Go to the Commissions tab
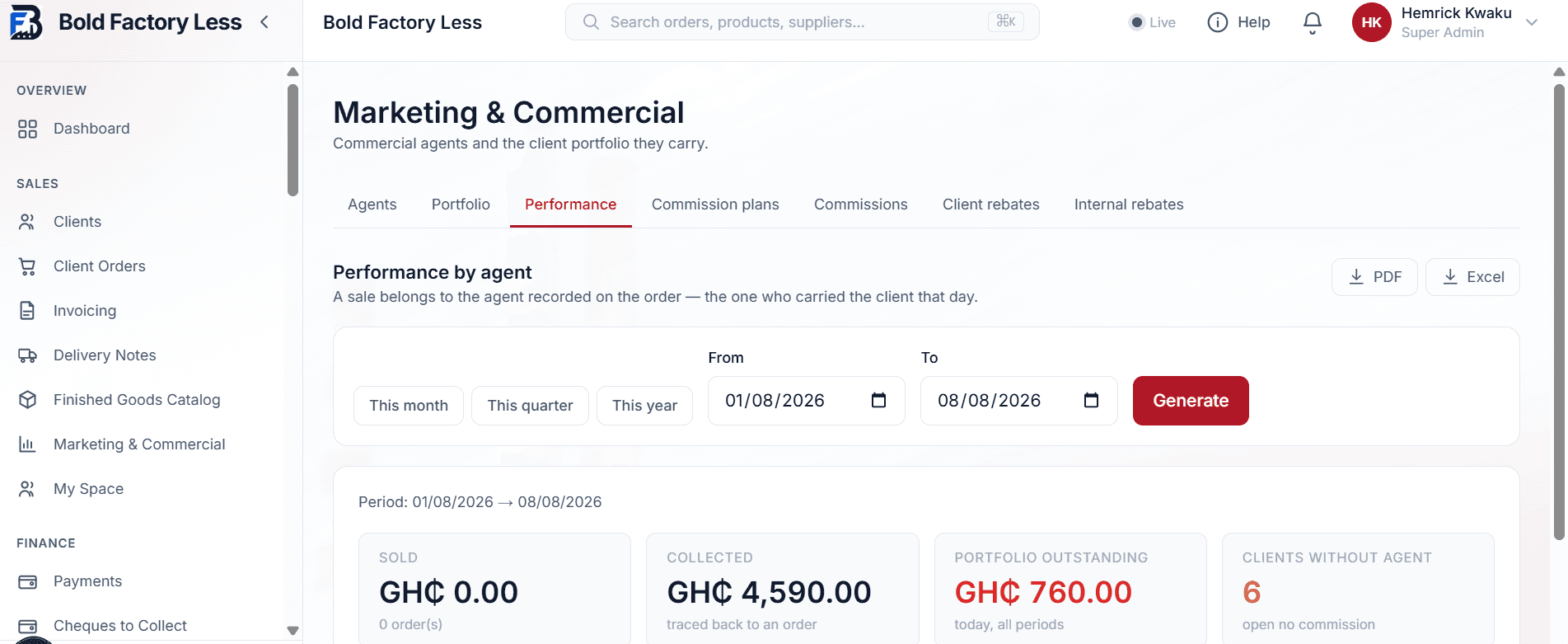Screen dimensions: 1568x644 tap(861, 204)
